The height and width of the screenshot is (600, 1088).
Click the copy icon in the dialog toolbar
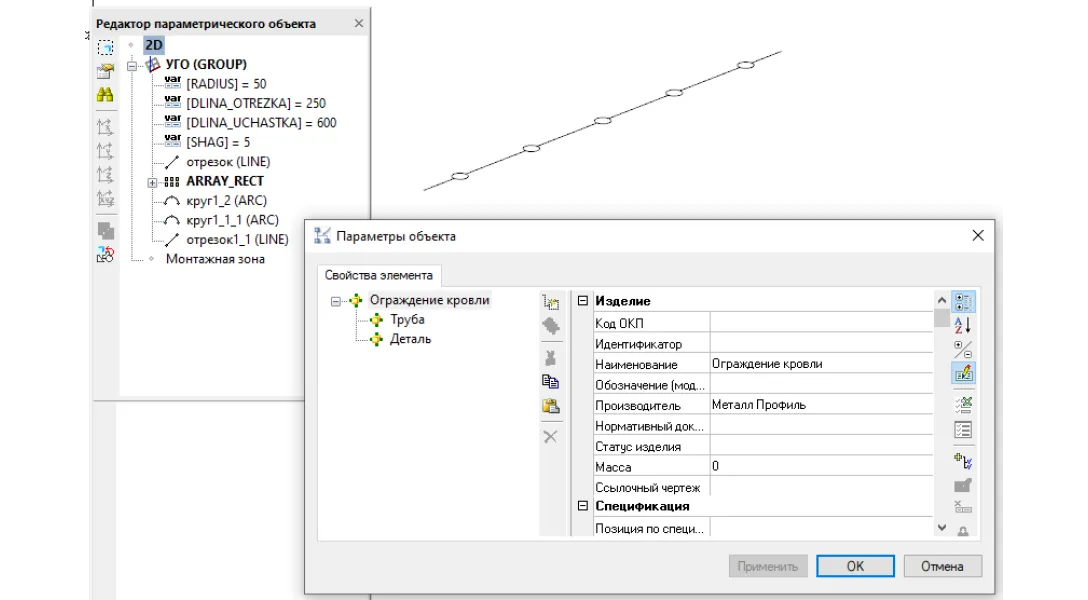(551, 382)
